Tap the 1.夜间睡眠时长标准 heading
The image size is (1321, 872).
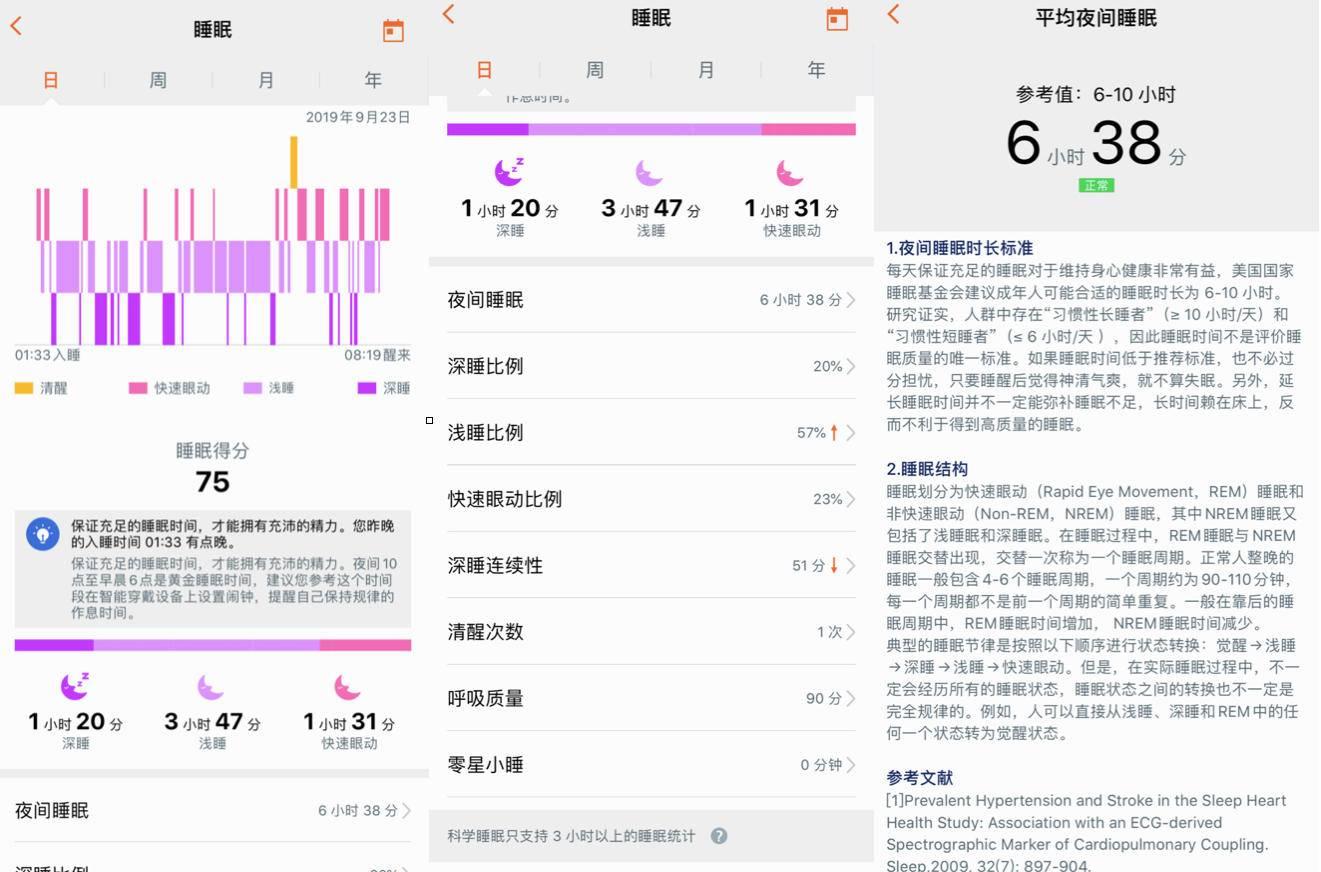(959, 248)
